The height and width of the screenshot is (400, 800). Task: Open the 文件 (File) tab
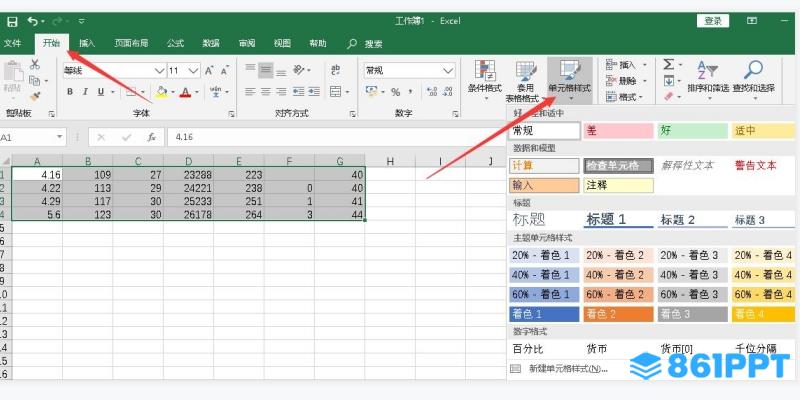(x=12, y=44)
